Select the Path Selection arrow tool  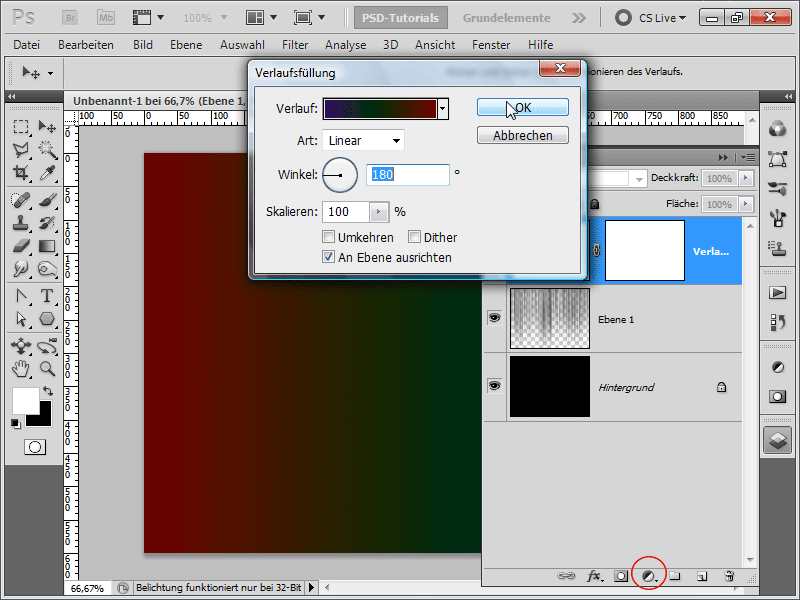click(20, 319)
